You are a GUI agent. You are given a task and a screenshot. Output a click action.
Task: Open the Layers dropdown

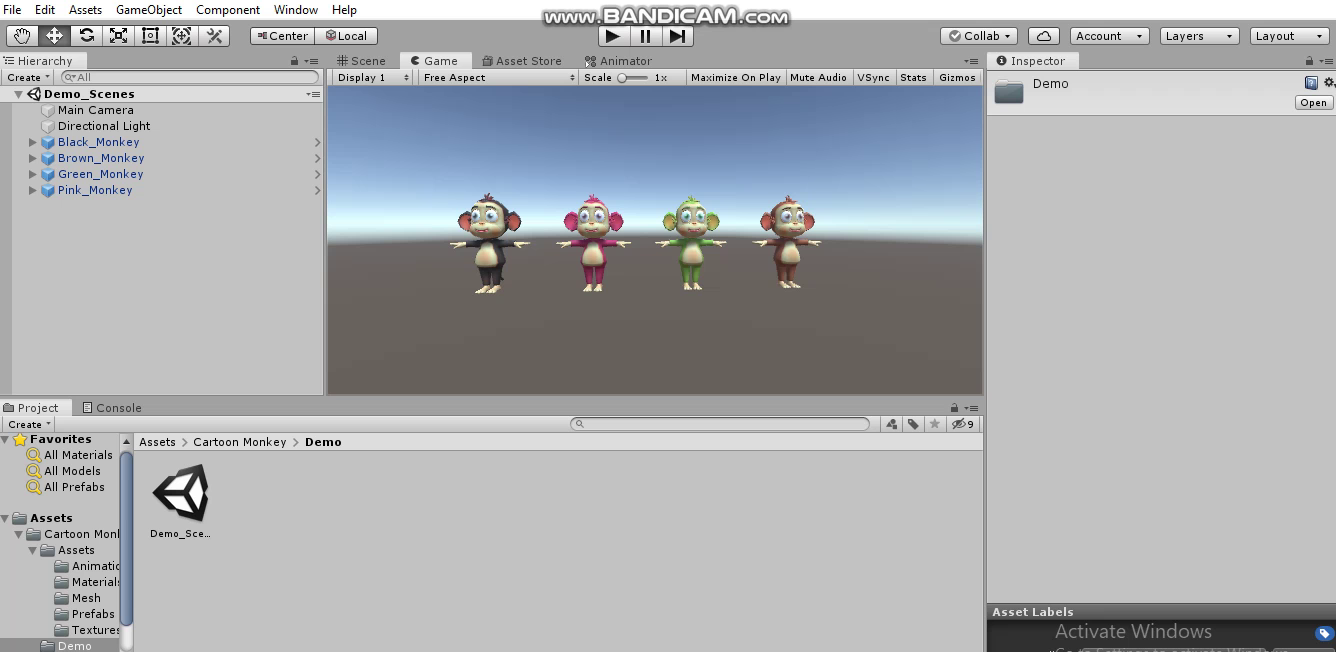tap(1199, 36)
